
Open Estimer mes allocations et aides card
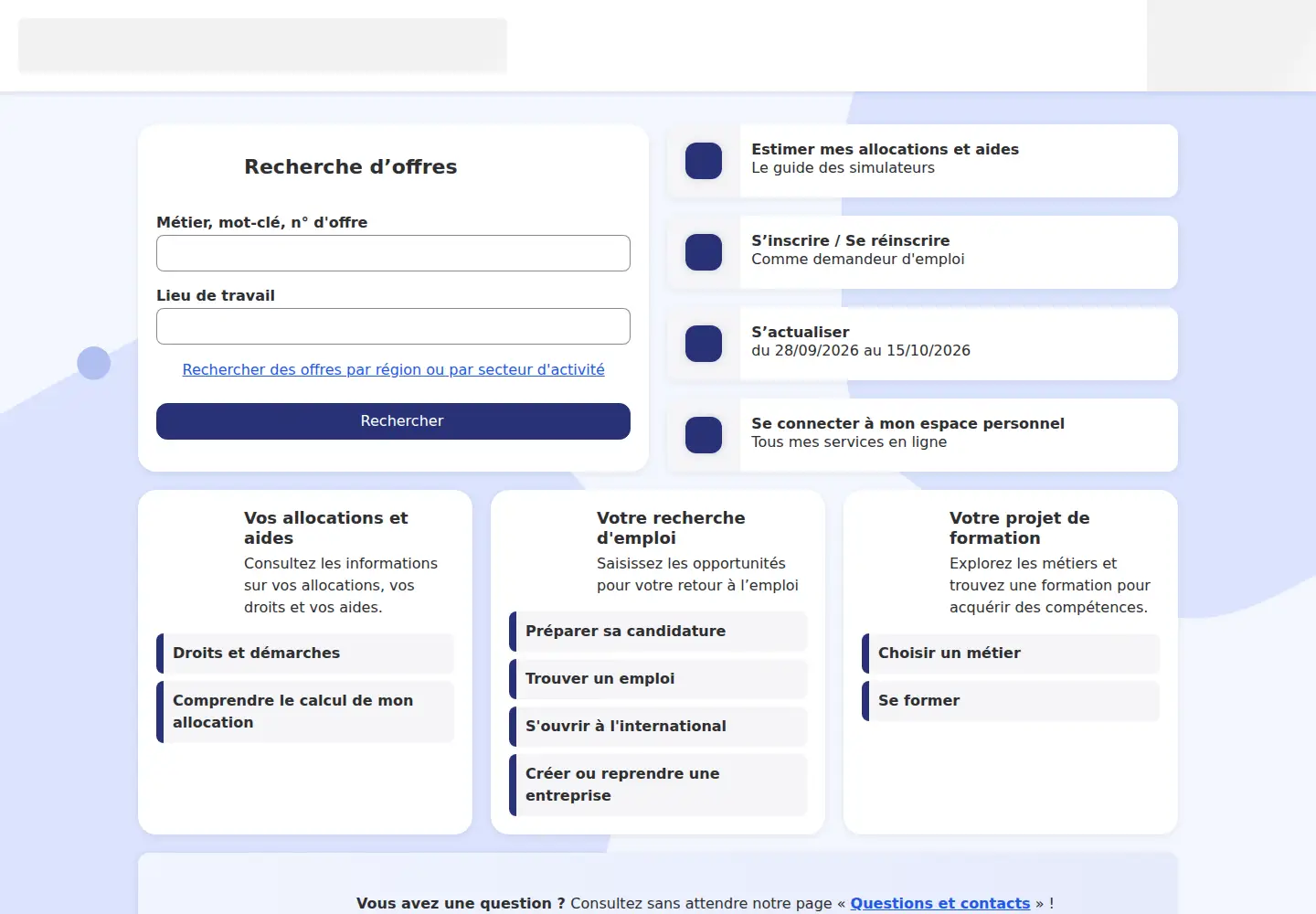click(922, 161)
